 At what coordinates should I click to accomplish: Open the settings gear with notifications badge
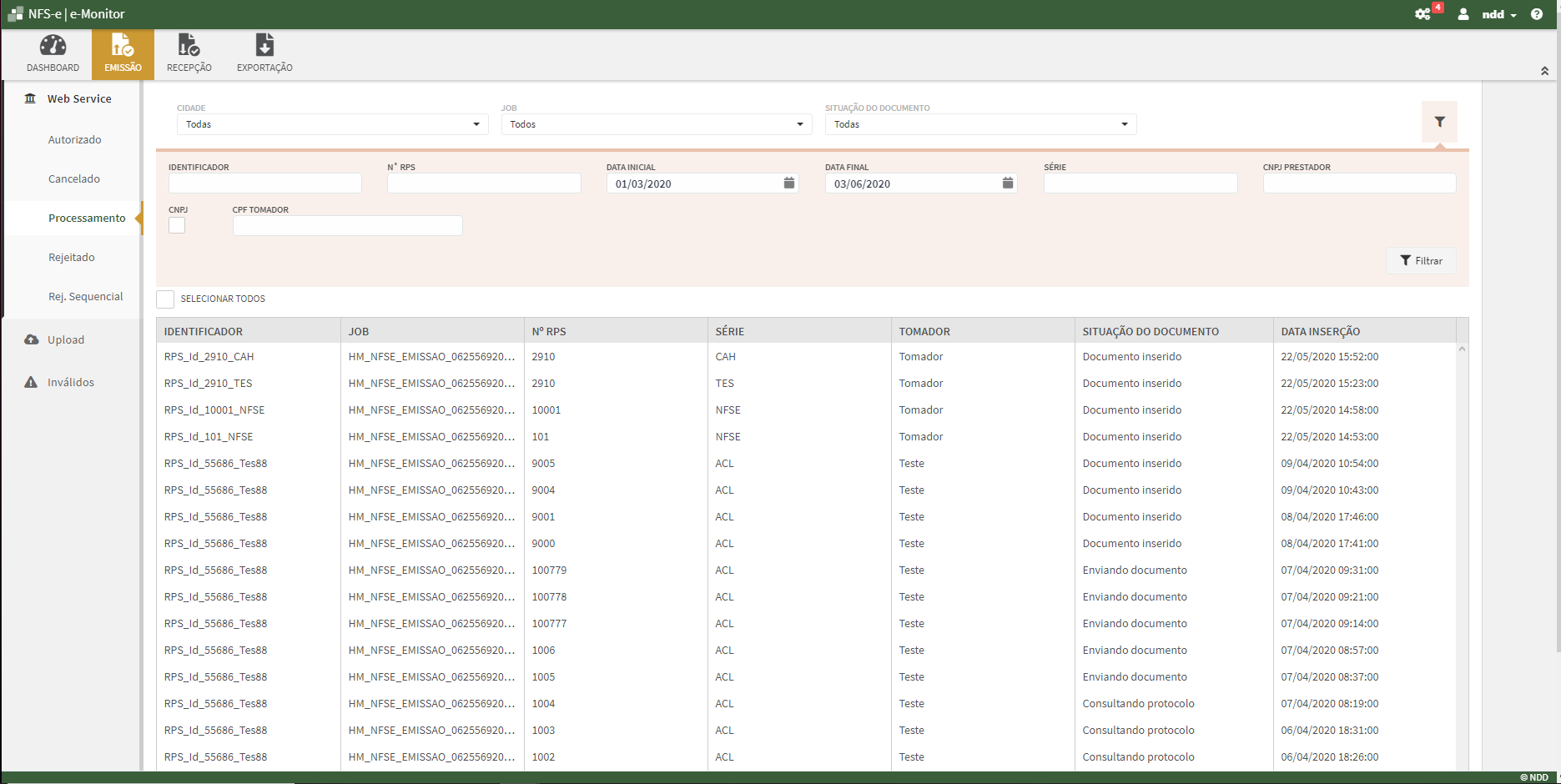1424,13
